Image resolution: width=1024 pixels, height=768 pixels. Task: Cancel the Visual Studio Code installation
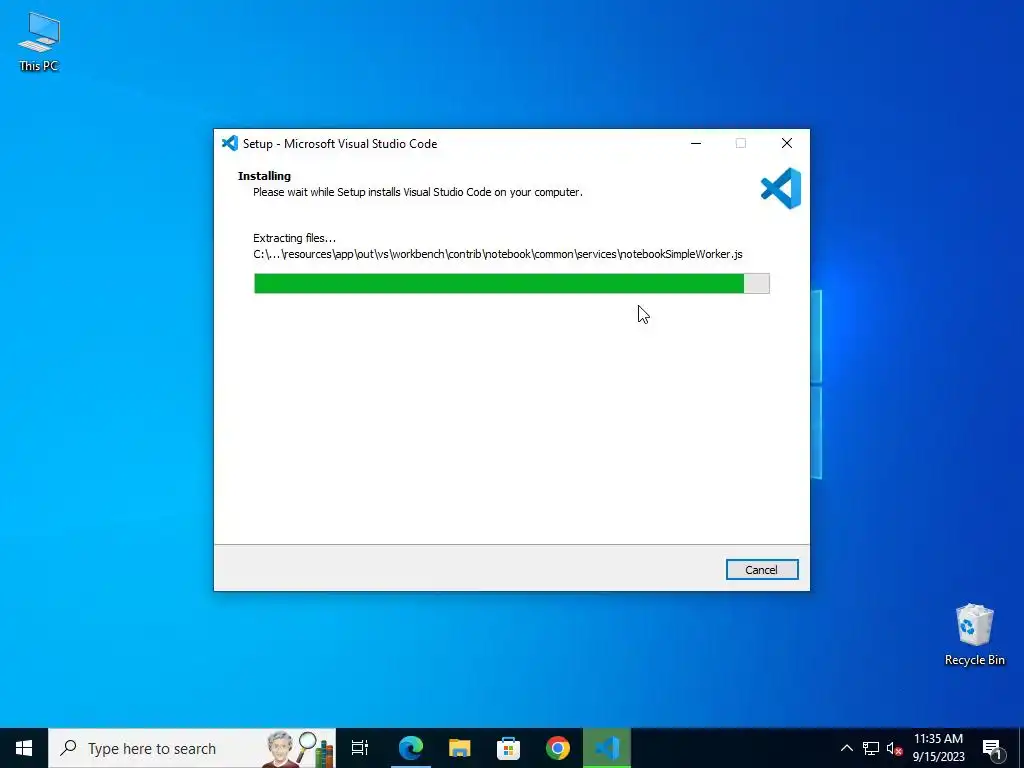tap(761, 569)
